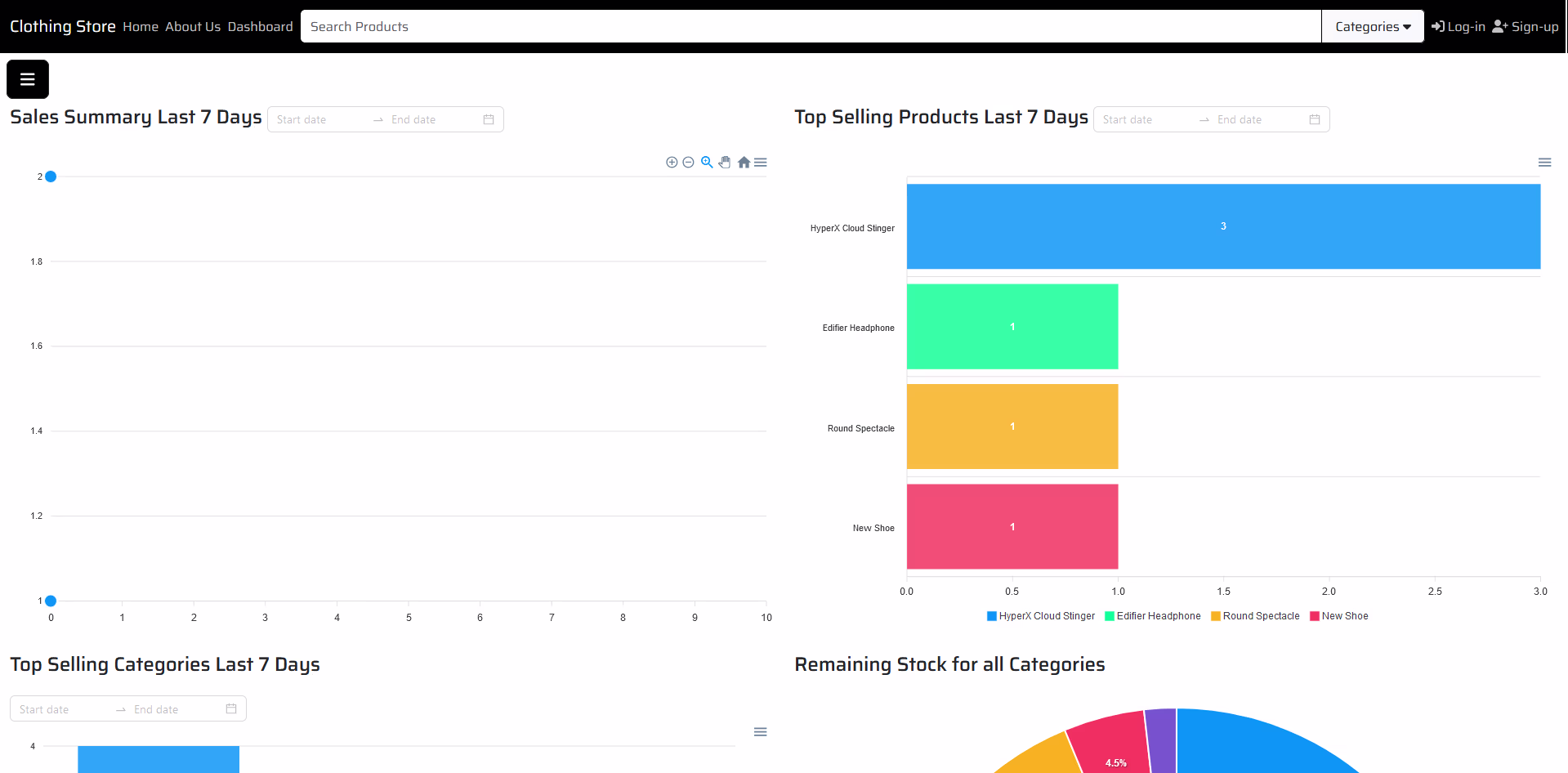Open Top Selling Products chart menu
The width and height of the screenshot is (1568, 773).
pos(1544,163)
